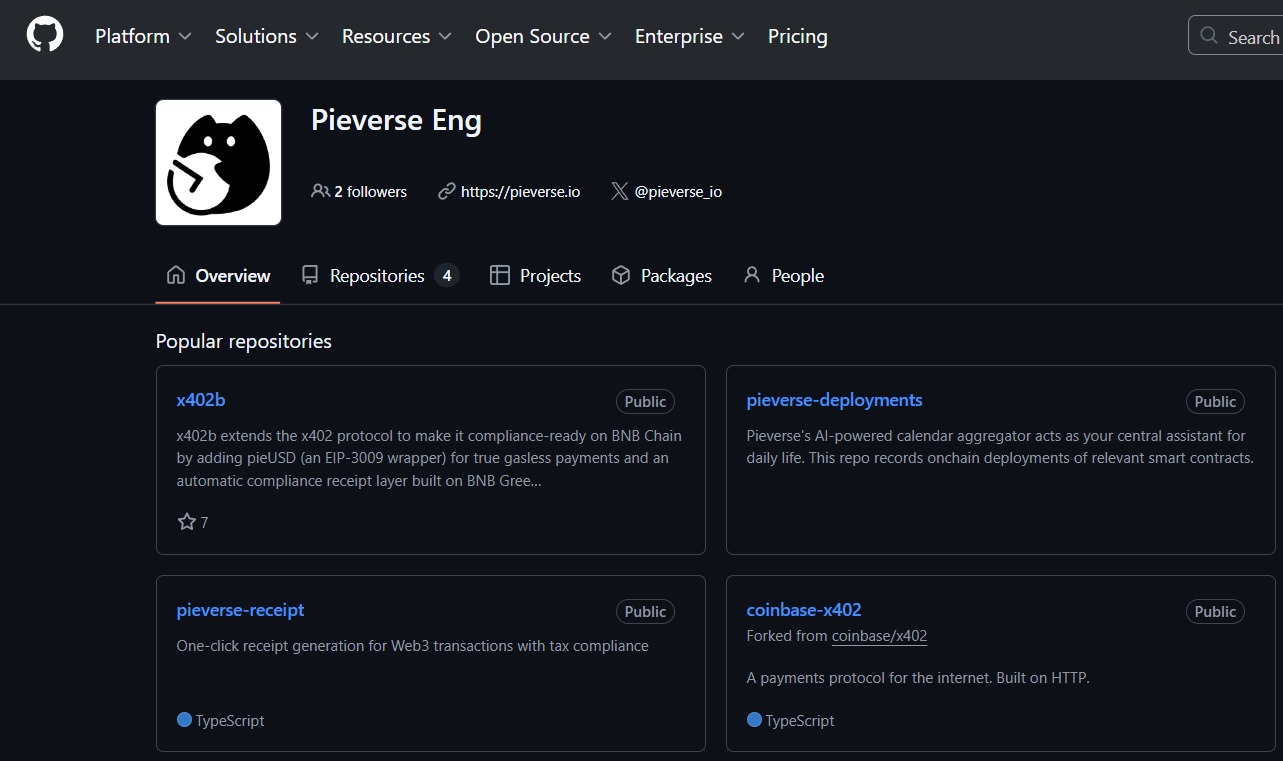Screen dimensions: 1283x761
Task: Click the magnifier icon in Search
Action: (x=1209, y=37)
